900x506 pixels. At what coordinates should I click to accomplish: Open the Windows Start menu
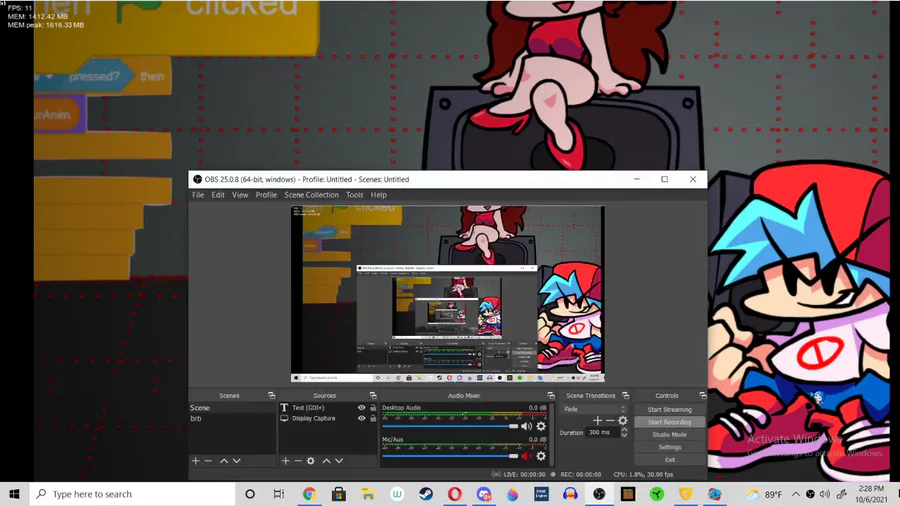click(15, 494)
